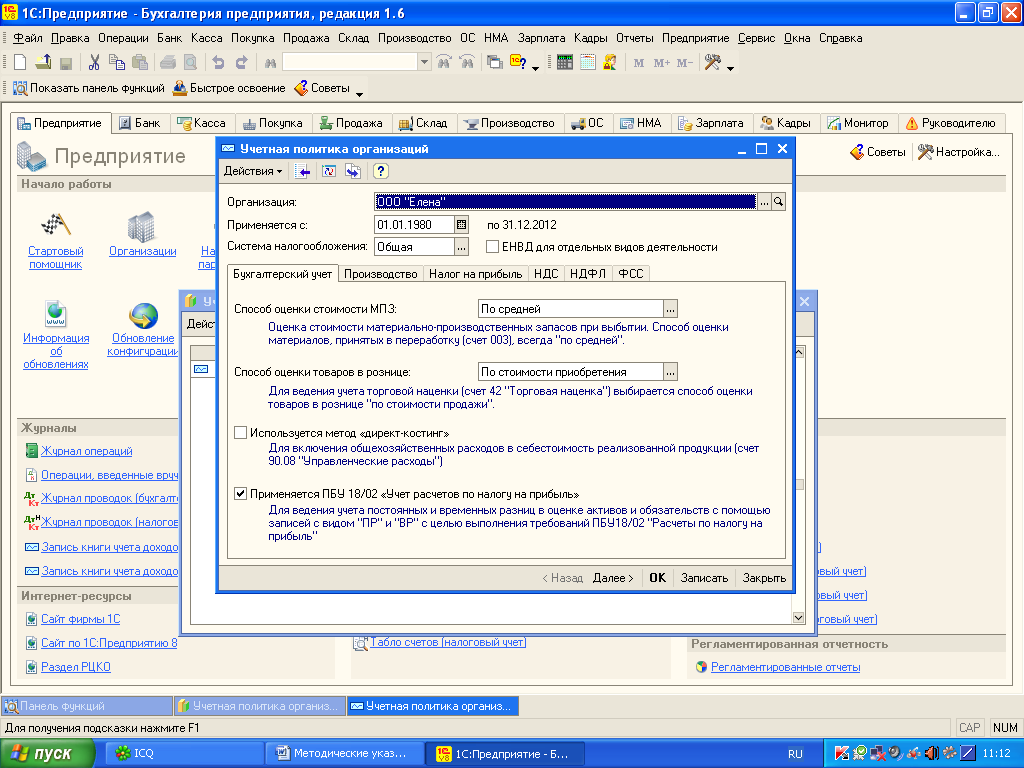Click in the Организация field with ООО "Елена"
Viewport: 1024px width, 768px height.
[565, 202]
